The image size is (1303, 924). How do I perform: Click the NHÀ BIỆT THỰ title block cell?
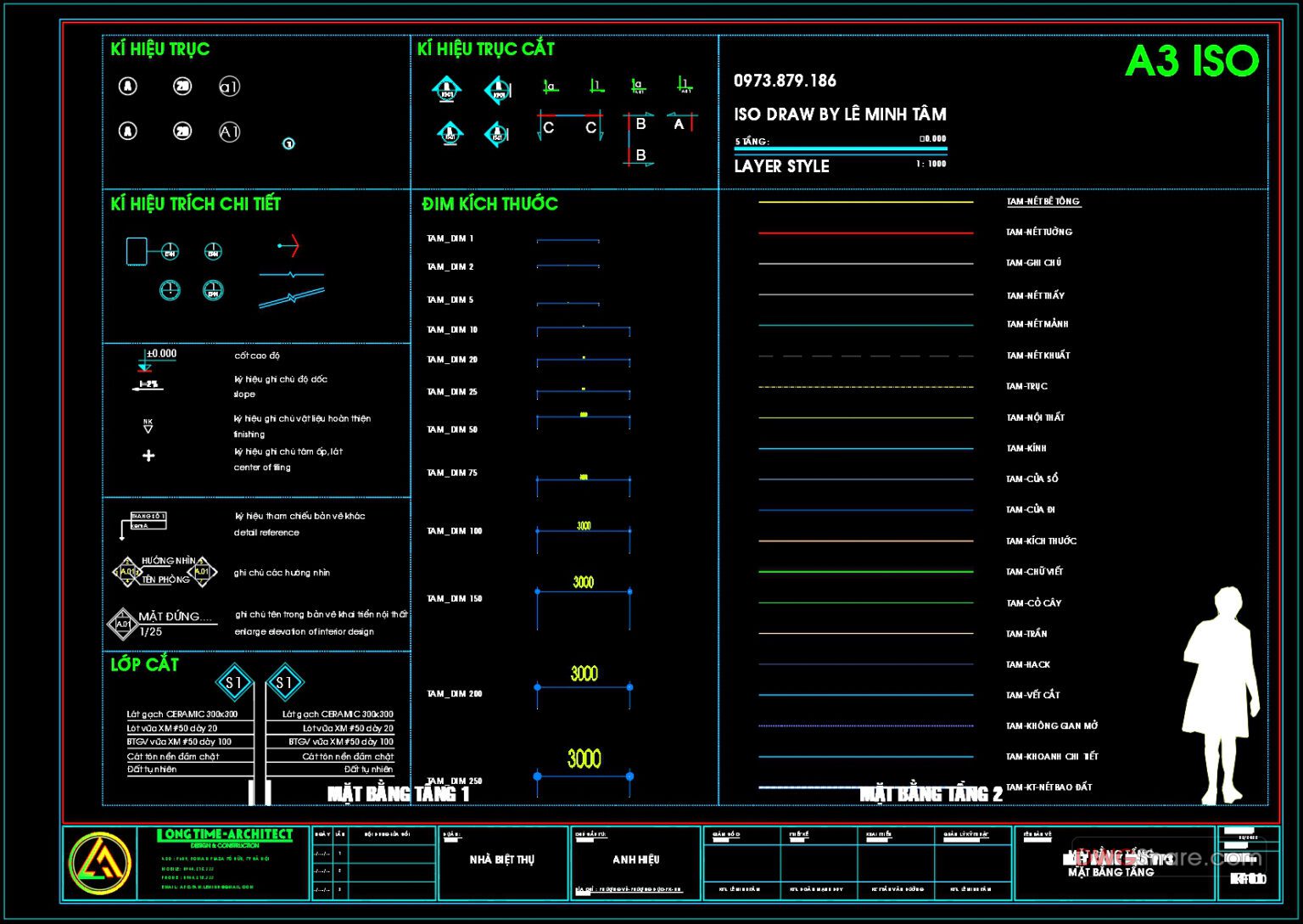click(x=502, y=860)
